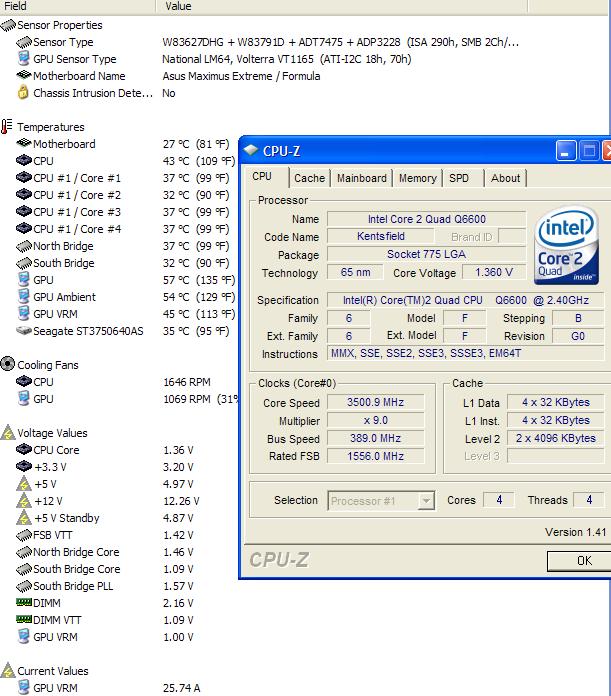
Task: Click the Intel Core 2 Quad Q6600 name field
Action: click(426, 219)
